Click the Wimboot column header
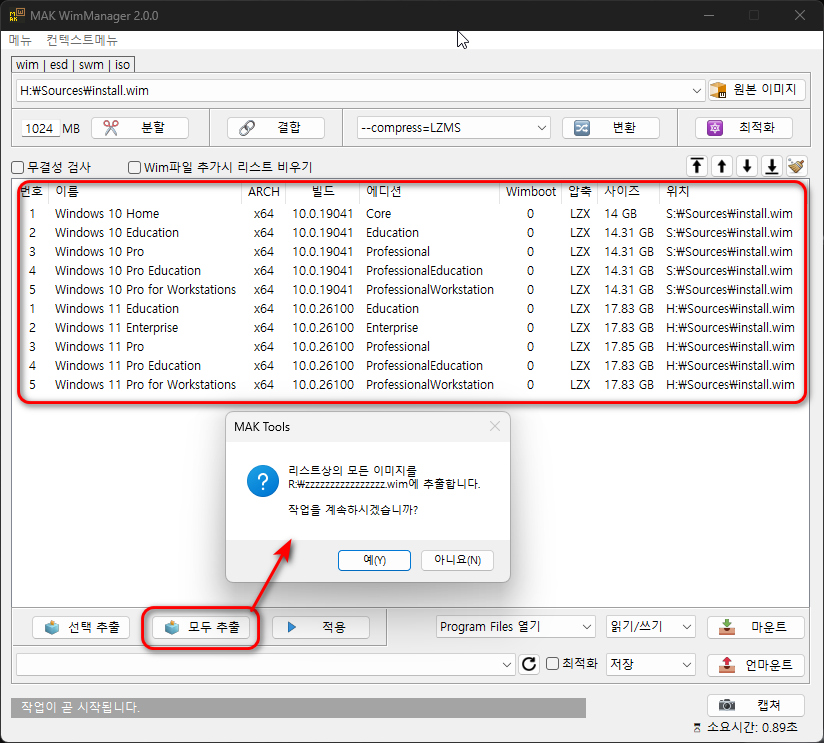This screenshot has height=743, width=824. tap(531, 191)
